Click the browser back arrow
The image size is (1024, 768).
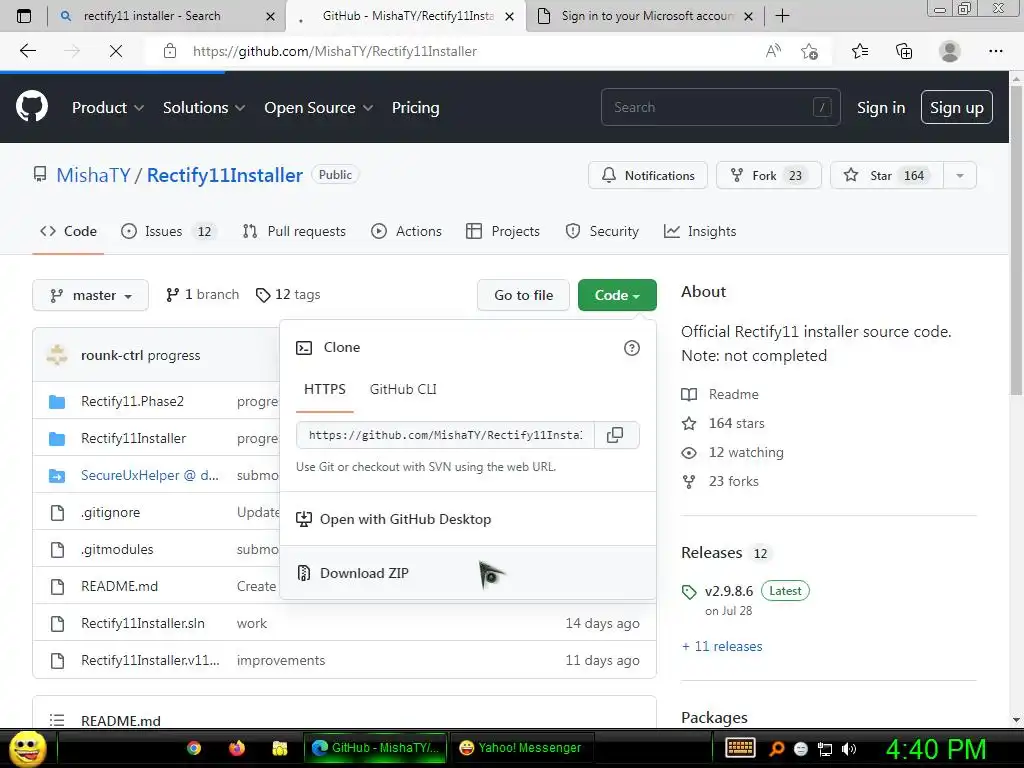click(27, 51)
